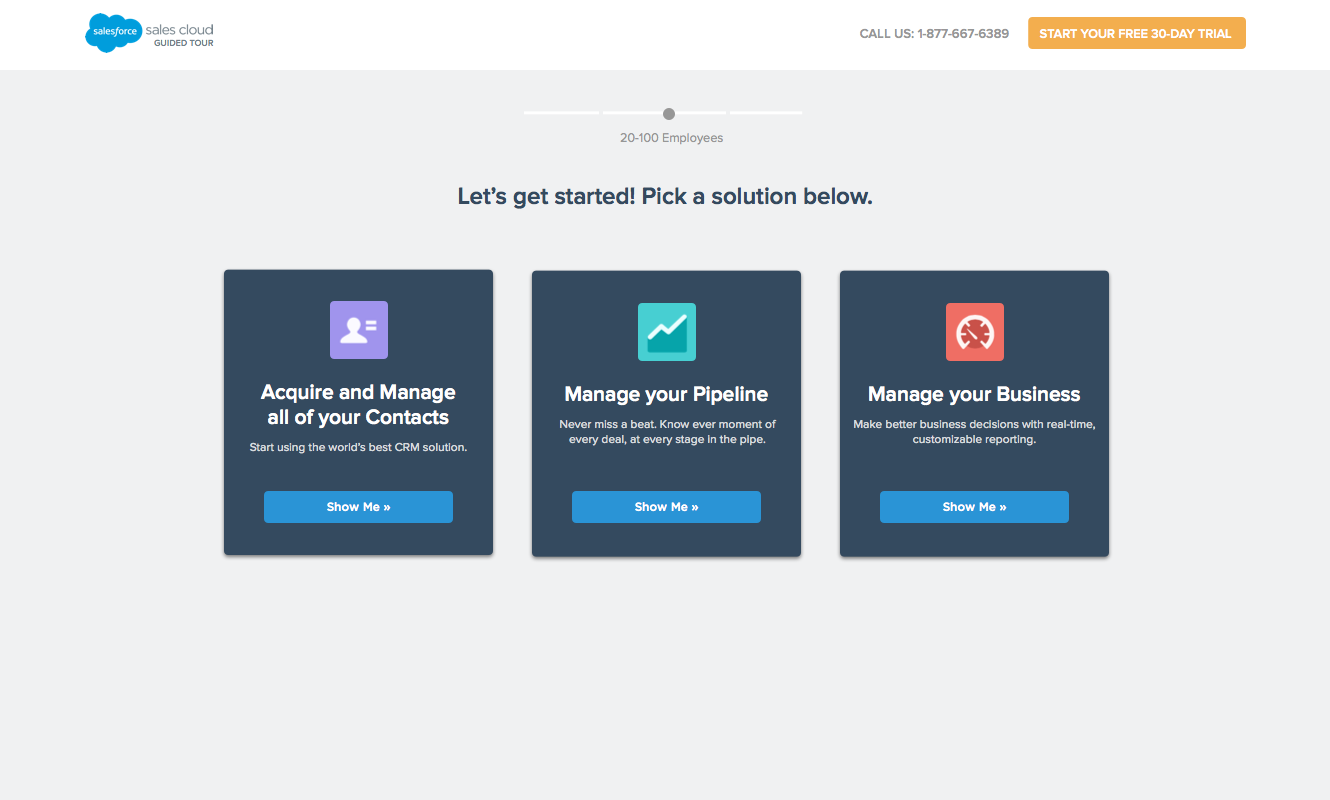Select the Manage your Pipeline heading
Screen dimensions: 1330x800
click(x=666, y=394)
